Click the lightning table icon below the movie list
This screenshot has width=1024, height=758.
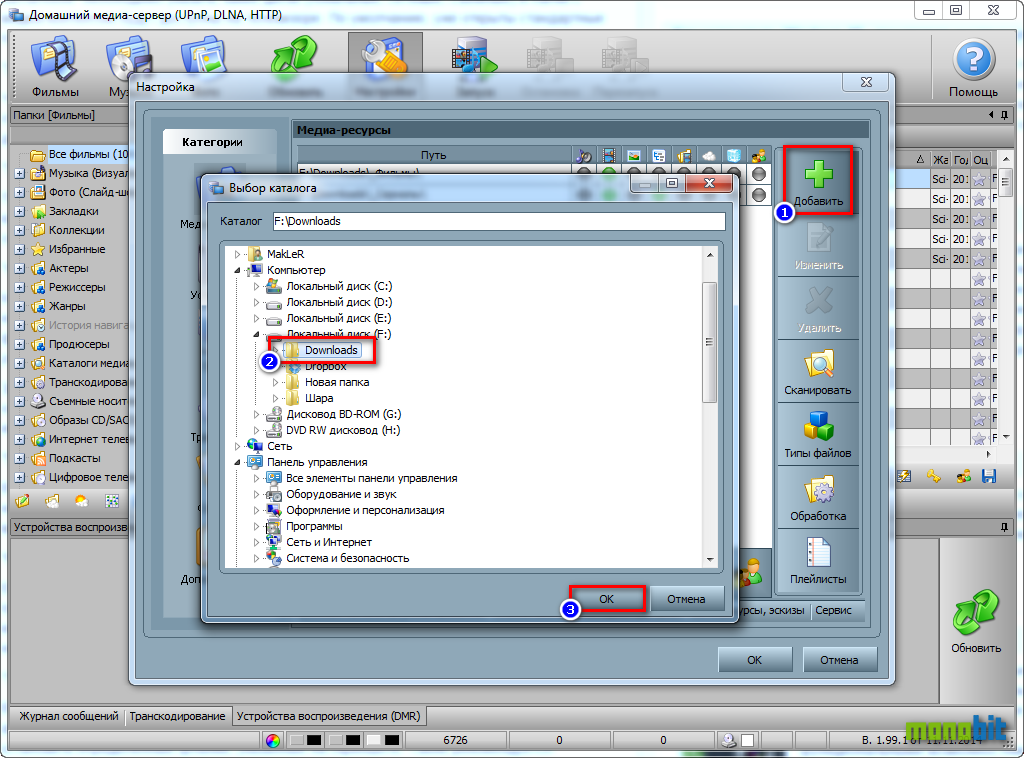coord(904,477)
